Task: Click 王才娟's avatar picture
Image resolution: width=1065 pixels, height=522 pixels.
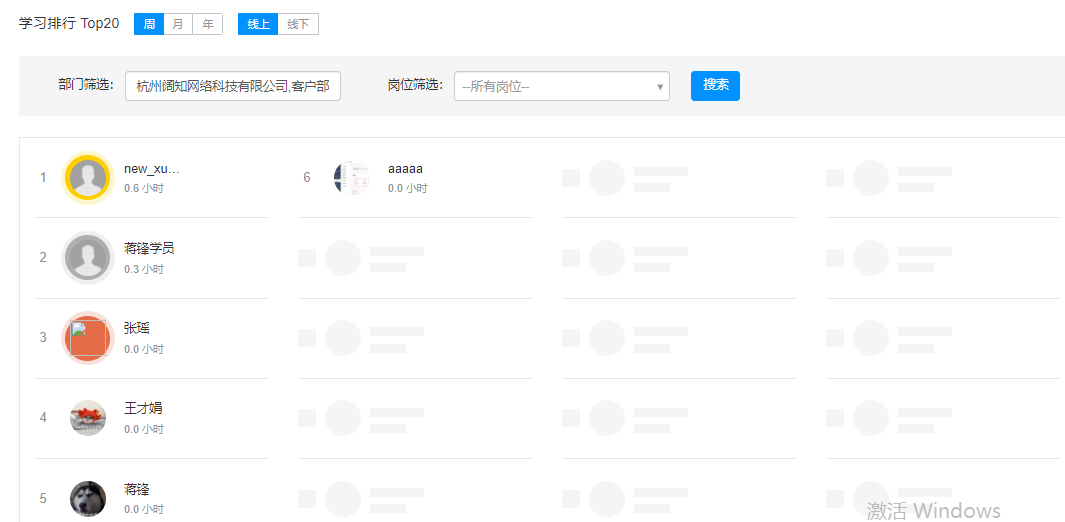Action: 88,418
